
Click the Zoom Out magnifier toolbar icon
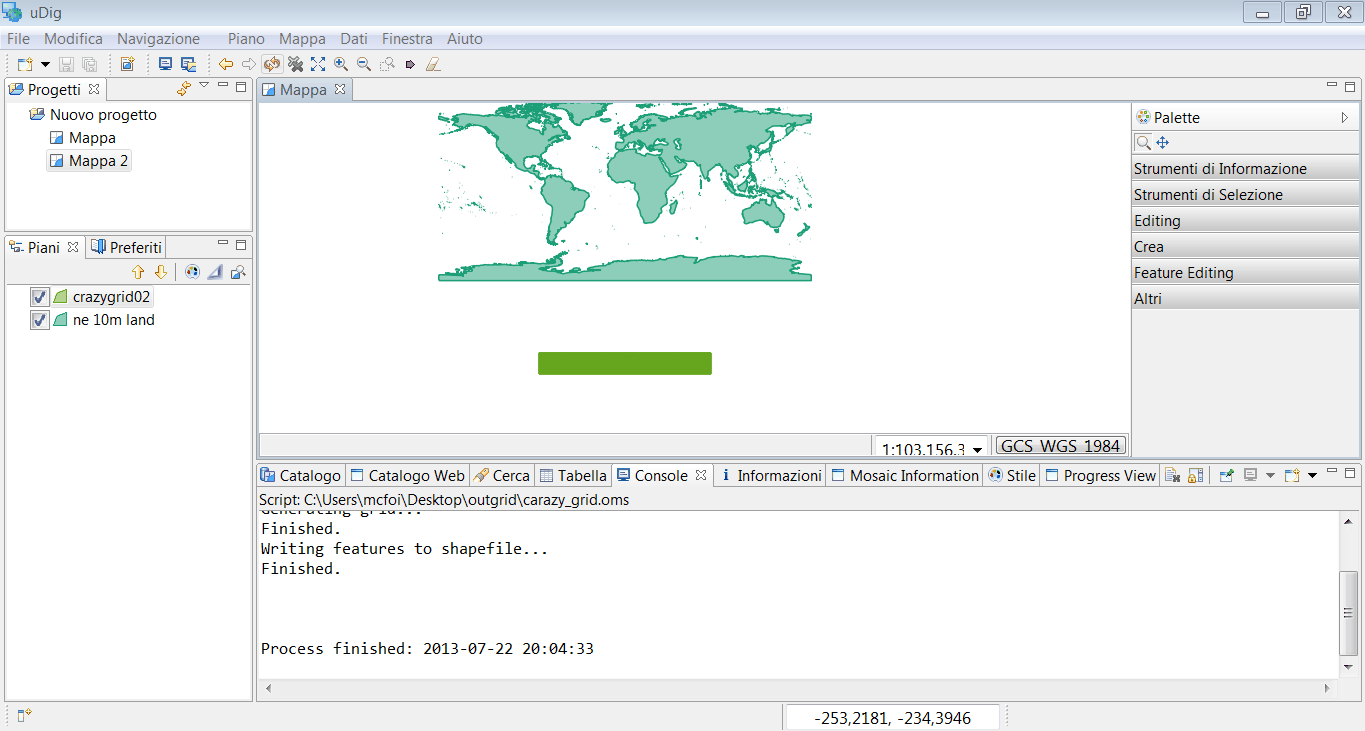click(x=364, y=64)
